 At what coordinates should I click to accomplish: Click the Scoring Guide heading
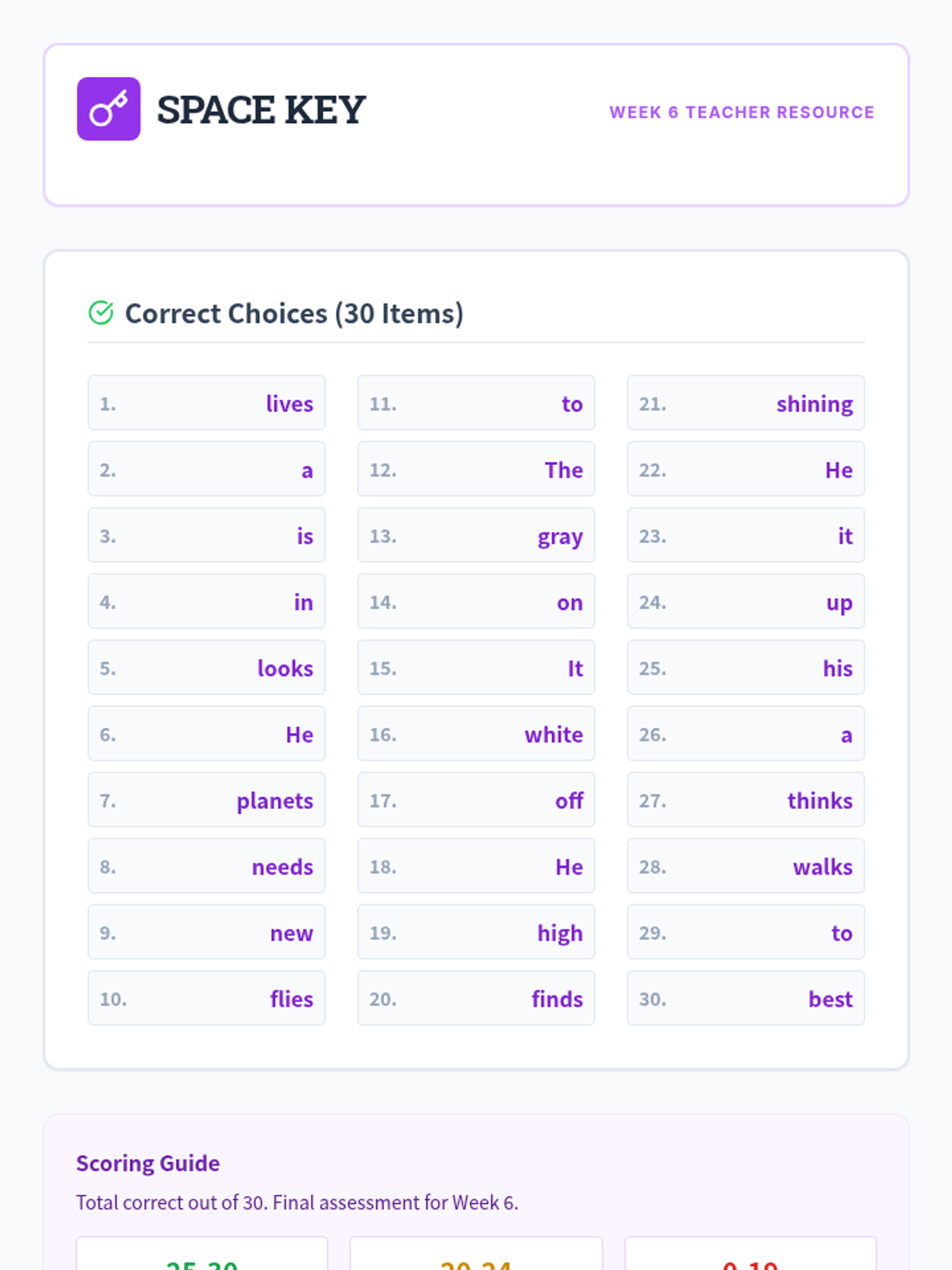[x=148, y=1163]
